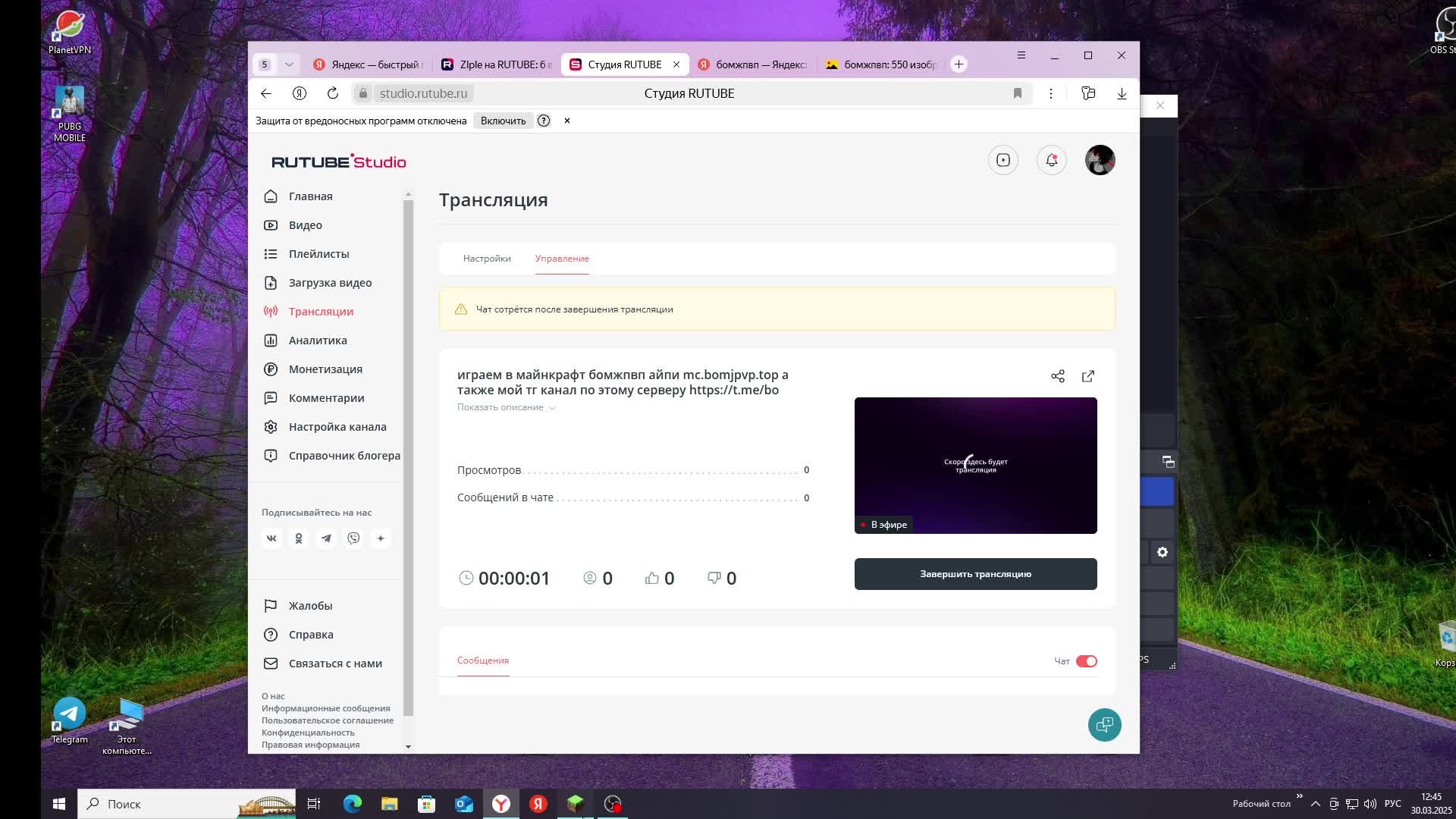Open Аналитика in the sidebar
The width and height of the screenshot is (1456, 819).
pyautogui.click(x=317, y=340)
